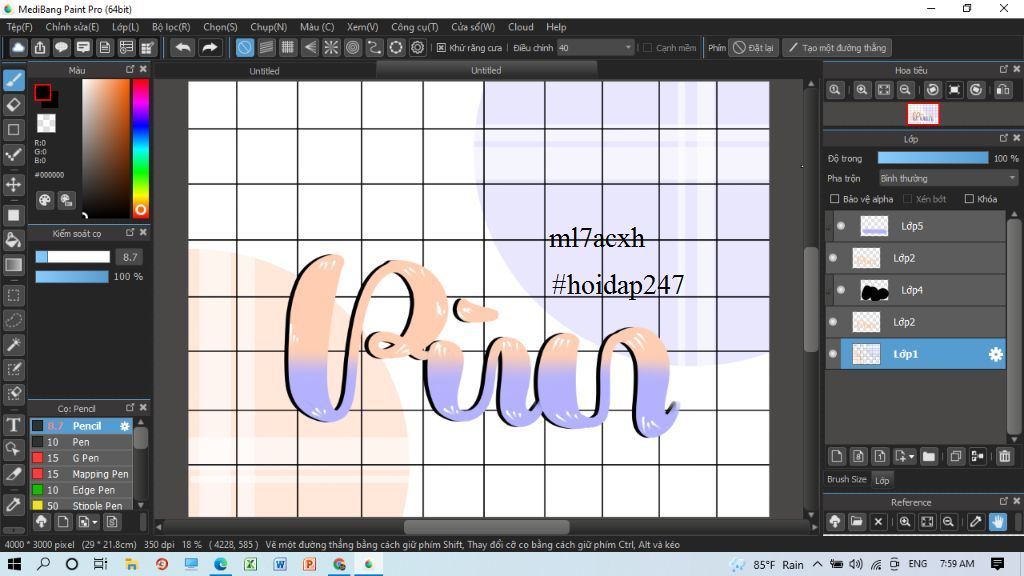Screen dimensions: 1024x576
Task: Select the Brush tool in left toolbar
Action: pyautogui.click(x=14, y=80)
